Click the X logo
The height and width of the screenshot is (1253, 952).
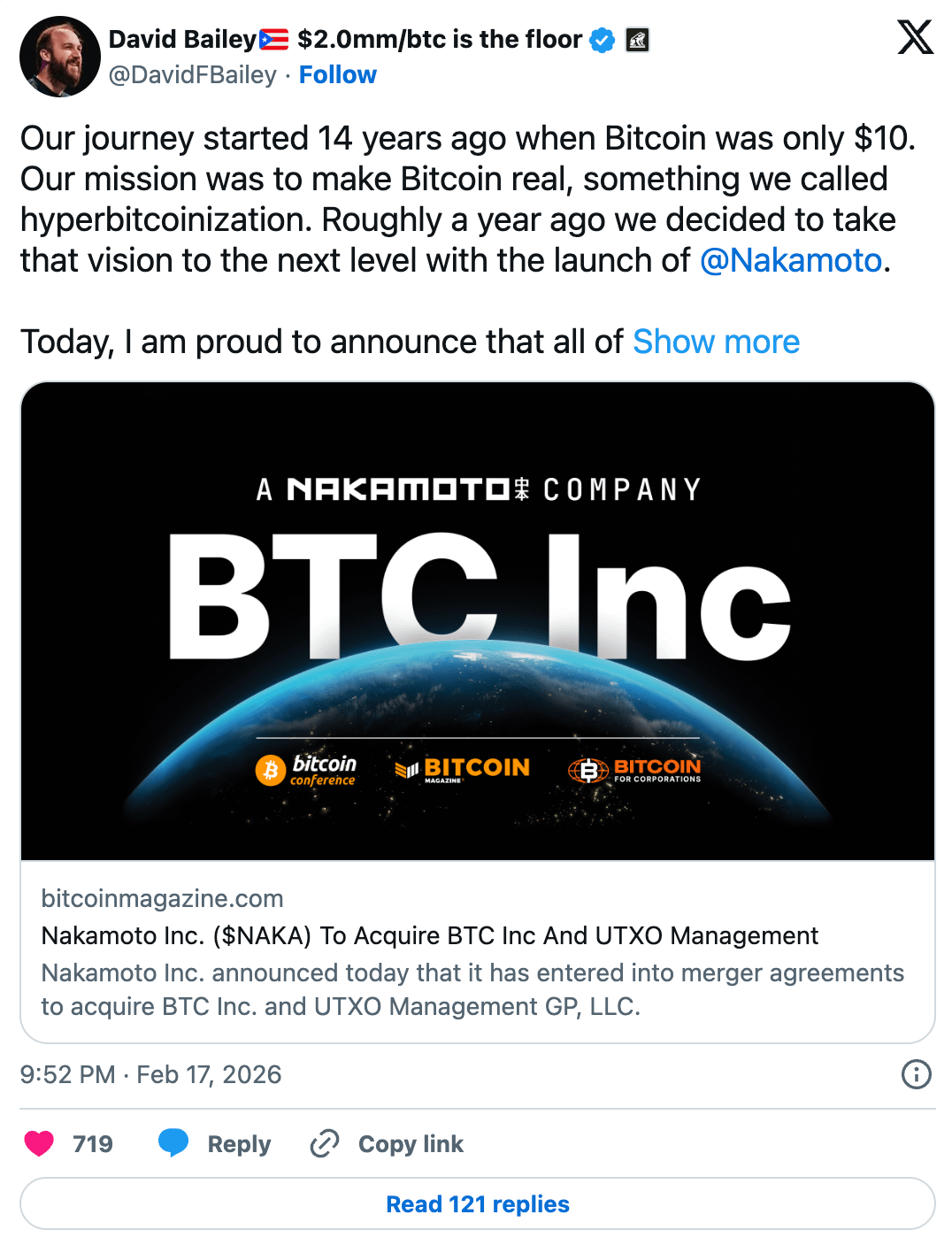(915, 37)
